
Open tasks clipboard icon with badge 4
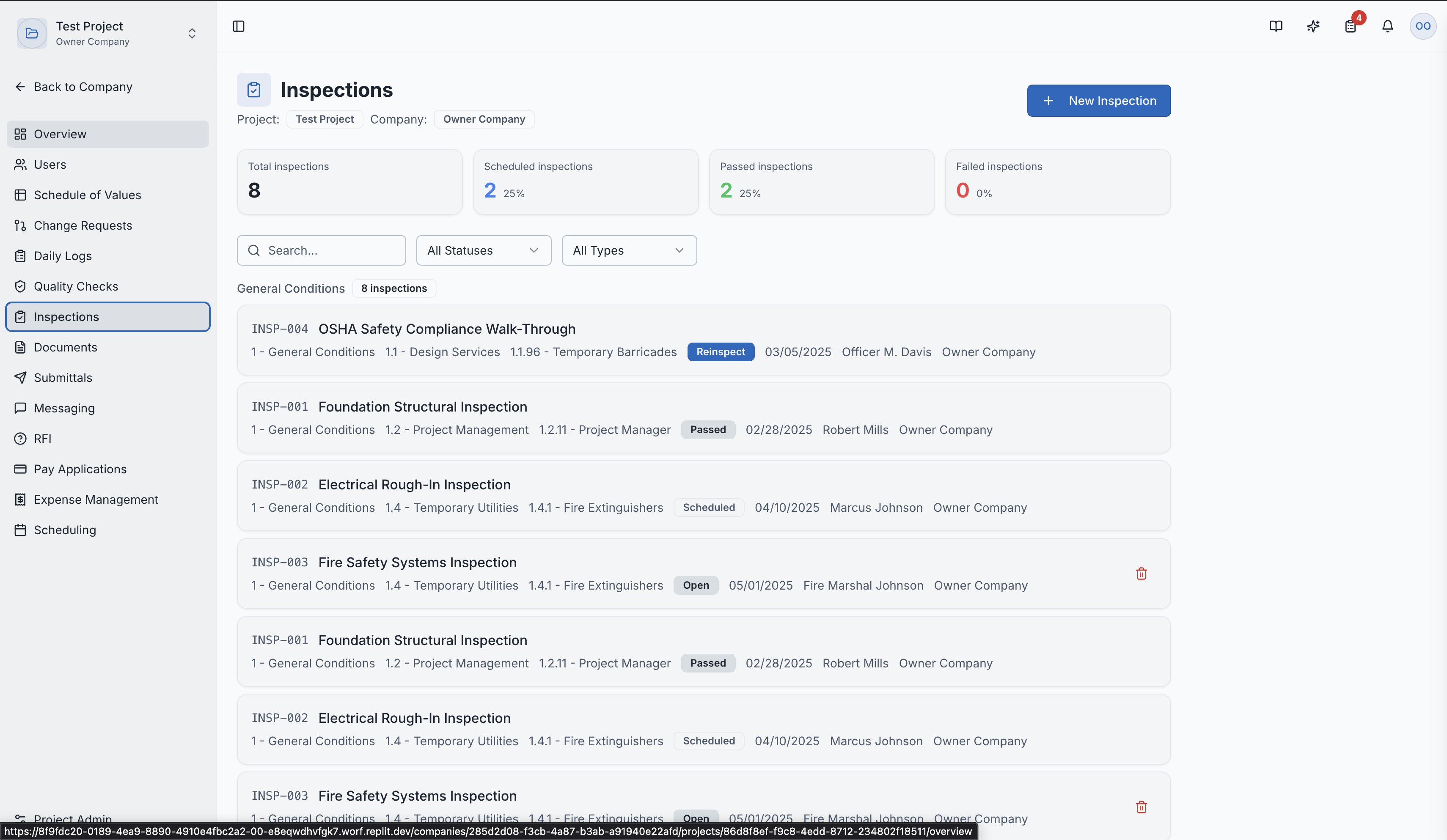pyautogui.click(x=1350, y=26)
